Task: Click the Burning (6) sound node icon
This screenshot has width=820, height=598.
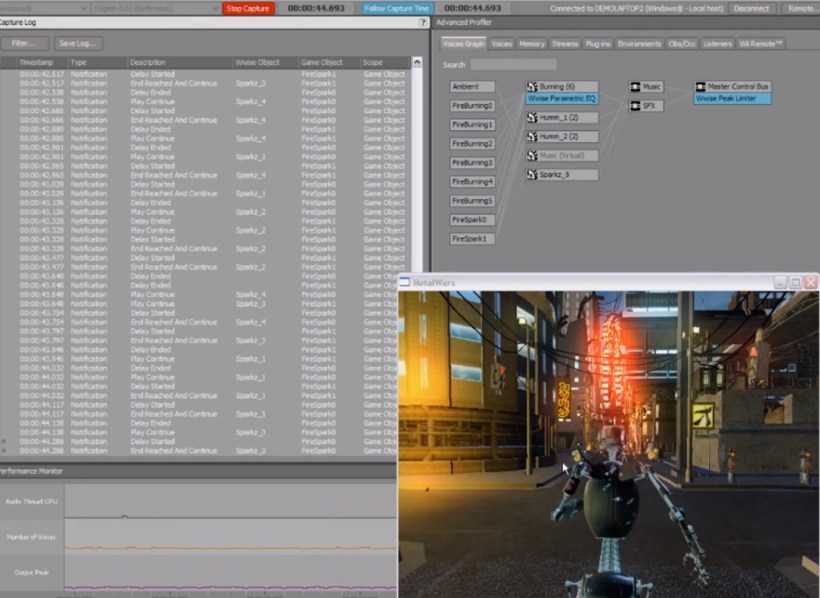Action: (x=533, y=87)
